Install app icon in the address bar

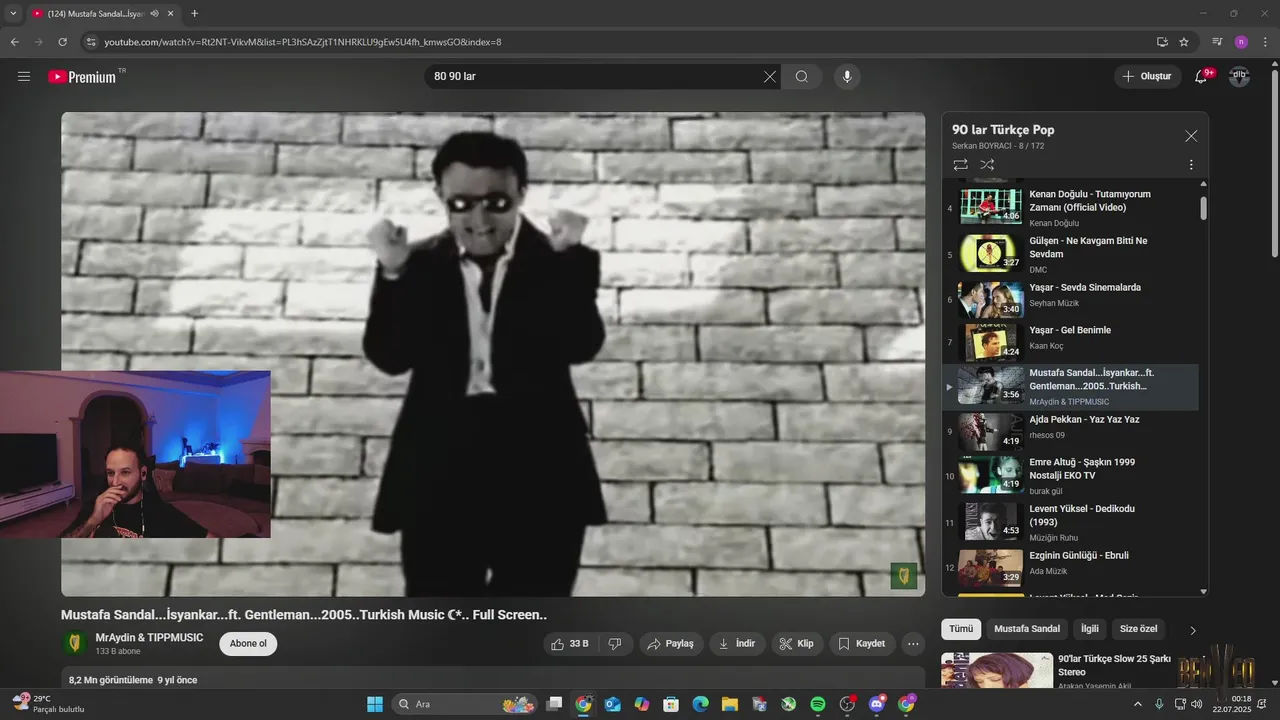[x=1162, y=42]
